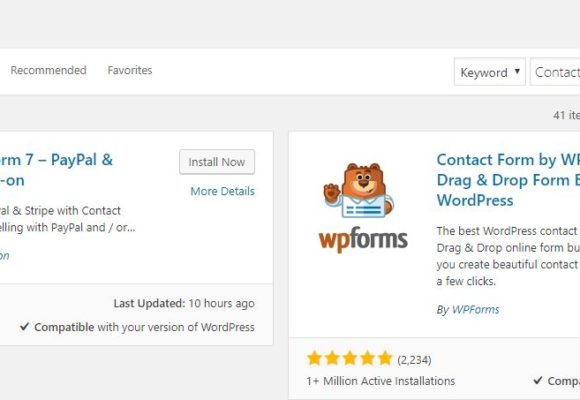The image size is (580, 400).
Task: Click the WPForms bear mascot icon
Action: click(358, 190)
